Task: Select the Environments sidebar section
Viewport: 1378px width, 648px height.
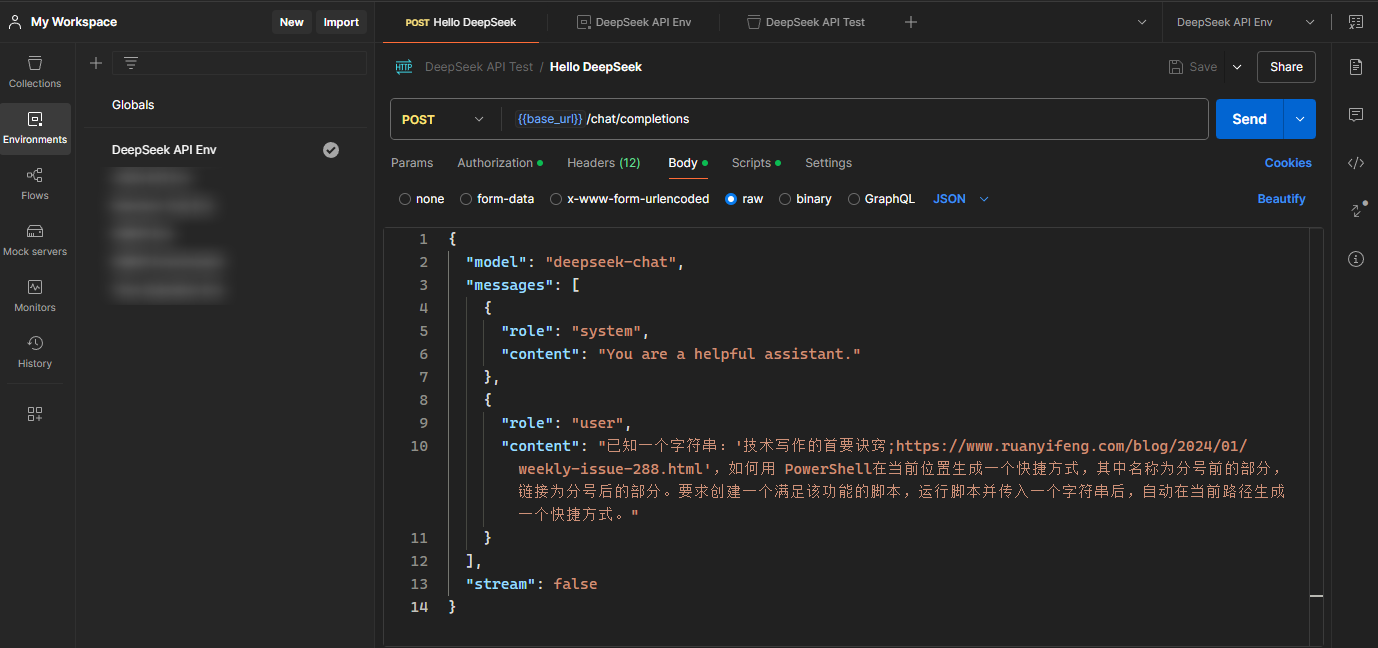Action: 35,128
